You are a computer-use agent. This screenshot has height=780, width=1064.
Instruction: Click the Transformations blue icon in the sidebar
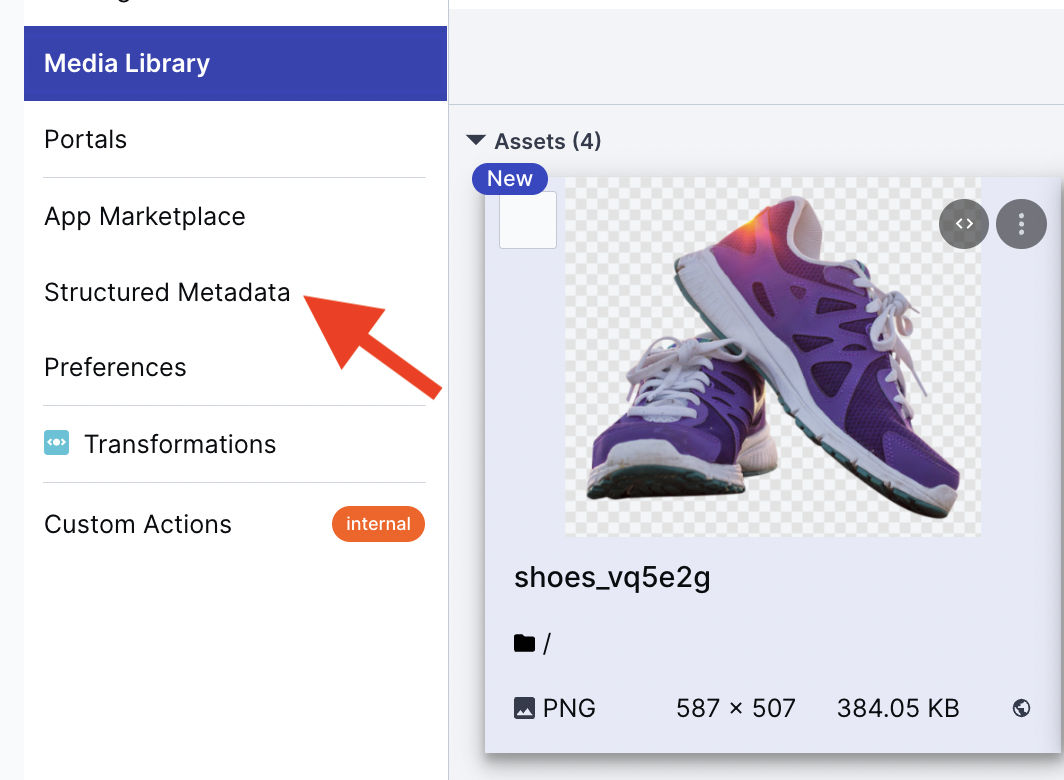(x=57, y=443)
